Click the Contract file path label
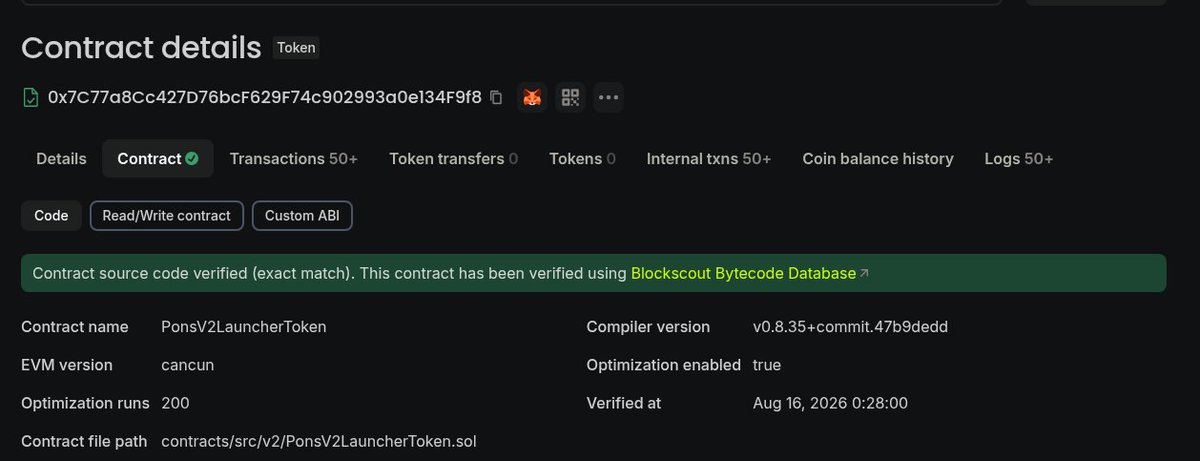This screenshot has height=461, width=1200. point(84,441)
